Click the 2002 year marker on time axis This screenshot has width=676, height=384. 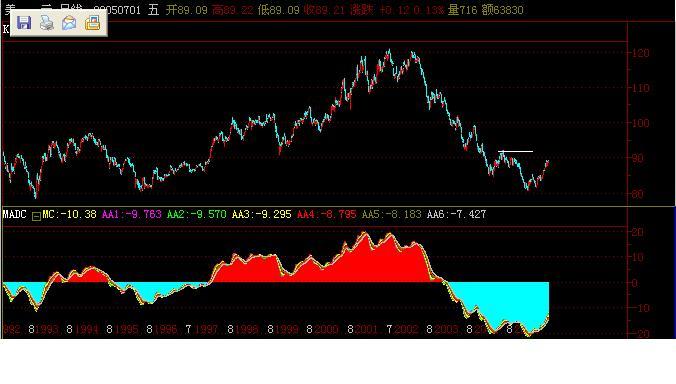[x=407, y=330]
